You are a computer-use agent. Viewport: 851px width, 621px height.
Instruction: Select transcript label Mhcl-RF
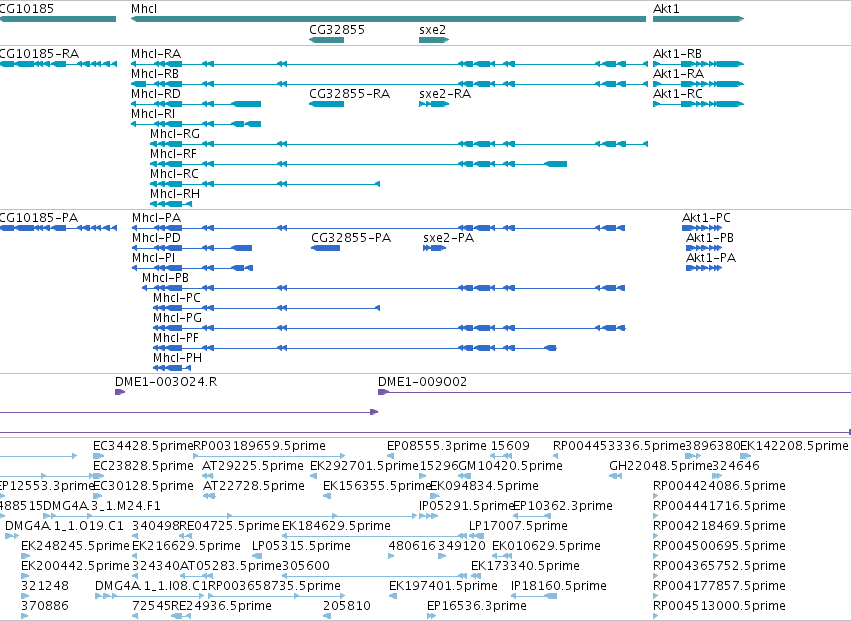[173, 154]
